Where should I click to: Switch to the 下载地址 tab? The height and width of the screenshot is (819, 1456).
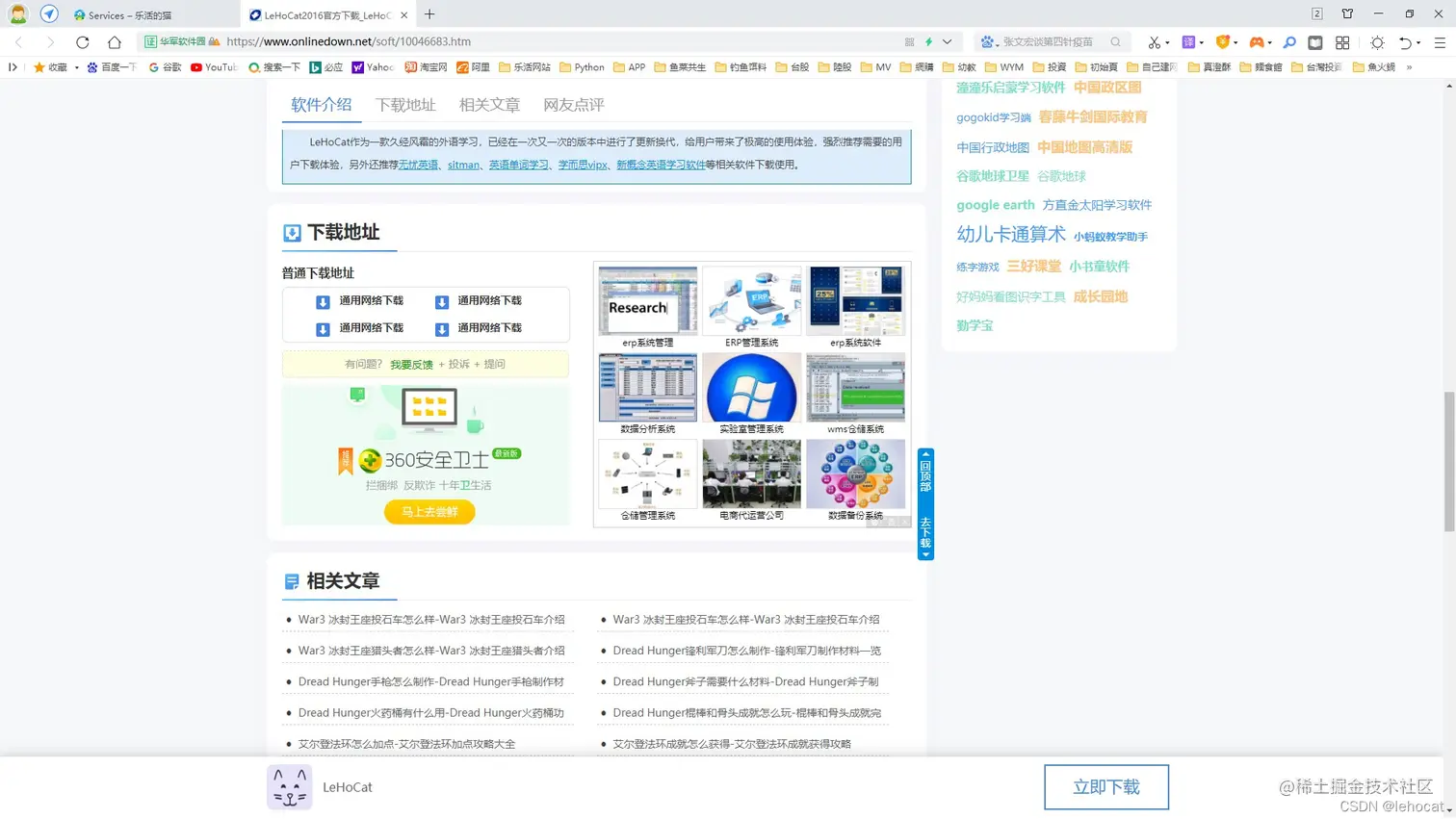coord(404,105)
